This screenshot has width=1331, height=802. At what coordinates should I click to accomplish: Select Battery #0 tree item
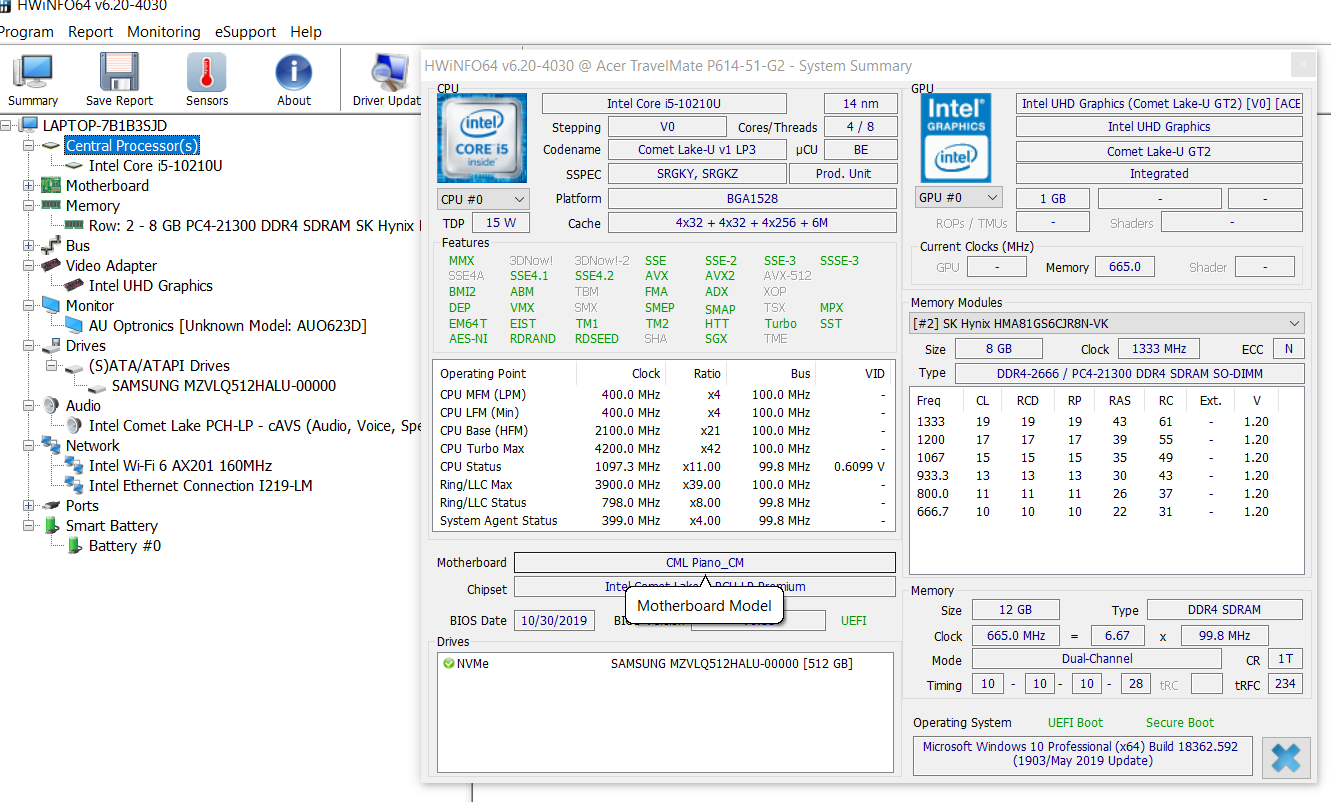(x=124, y=546)
